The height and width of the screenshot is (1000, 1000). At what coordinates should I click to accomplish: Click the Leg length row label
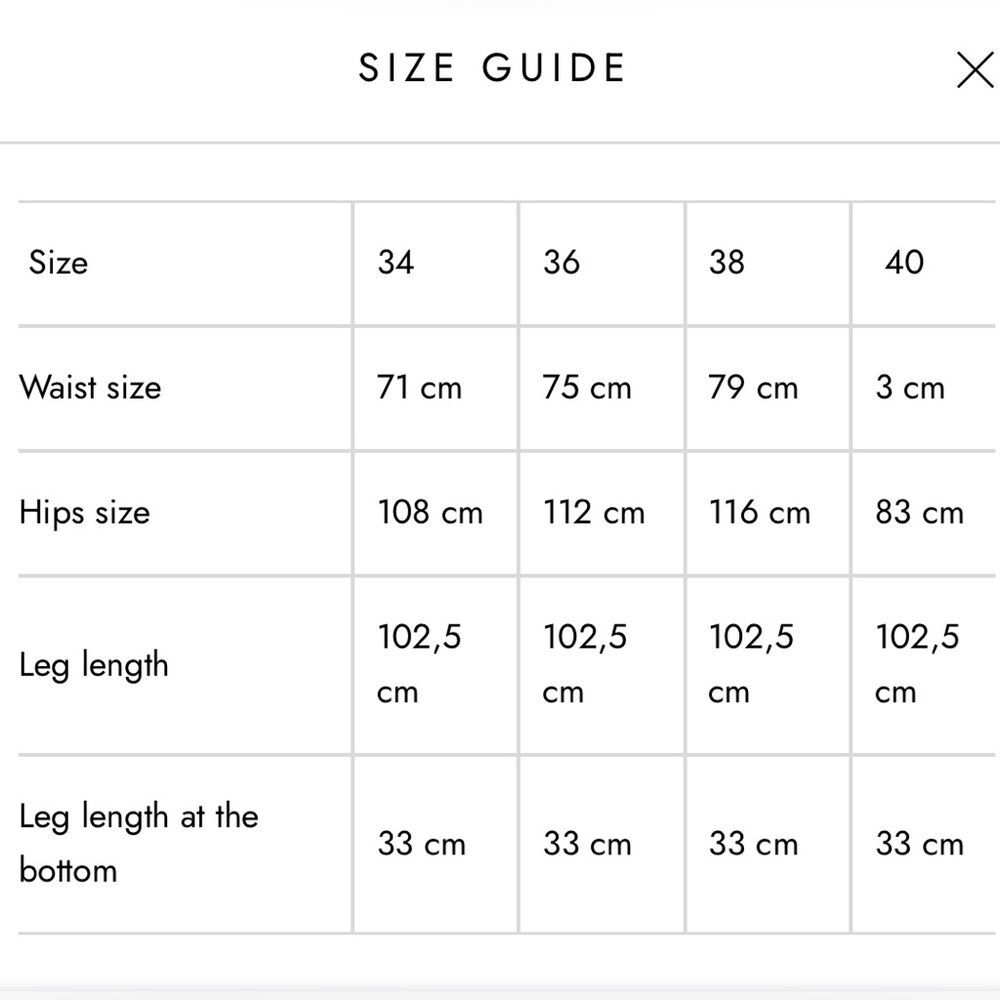tap(94, 666)
